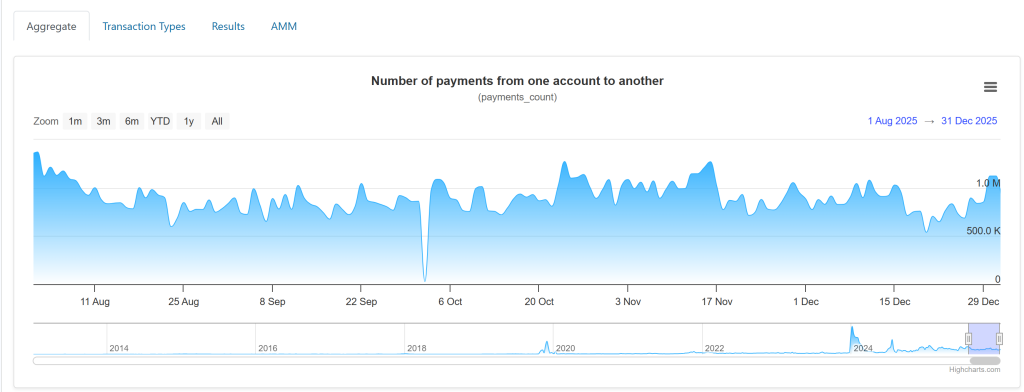Click the 2016 label in the navigator

point(268,348)
